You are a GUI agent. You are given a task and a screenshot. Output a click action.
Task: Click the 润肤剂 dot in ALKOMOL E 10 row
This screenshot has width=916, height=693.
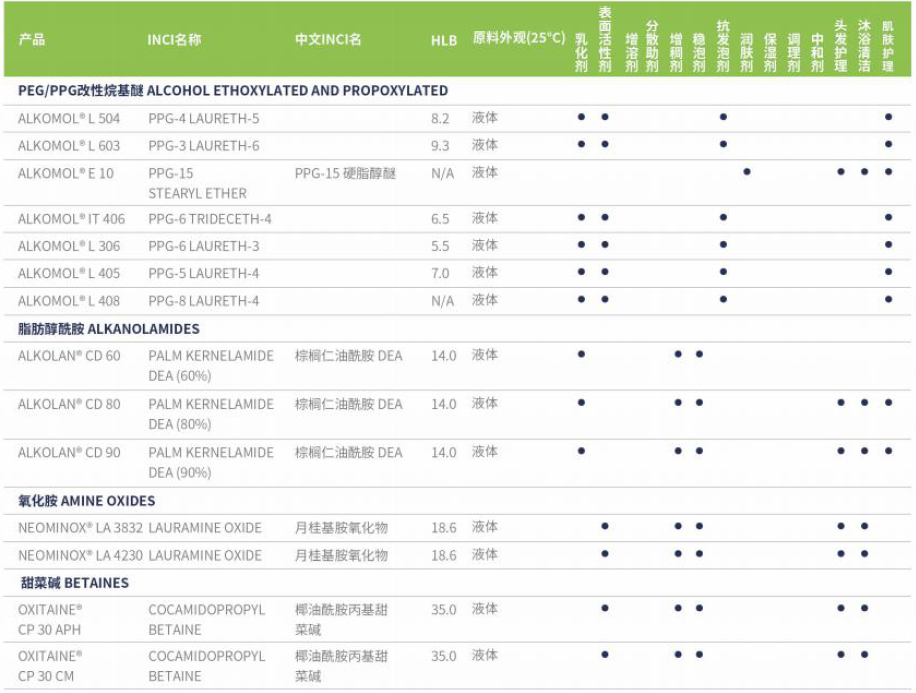click(x=747, y=172)
